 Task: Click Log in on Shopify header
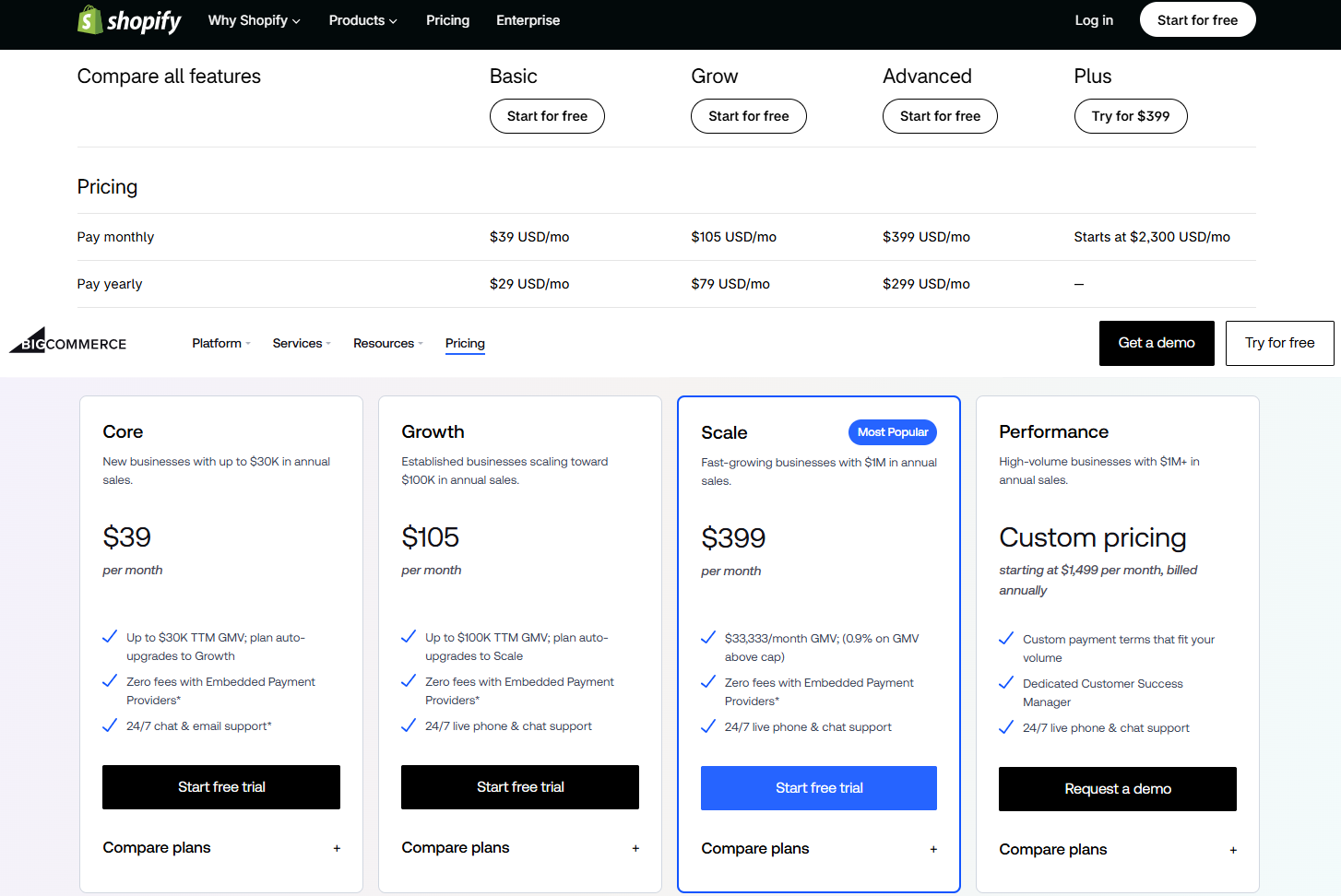(x=1094, y=20)
